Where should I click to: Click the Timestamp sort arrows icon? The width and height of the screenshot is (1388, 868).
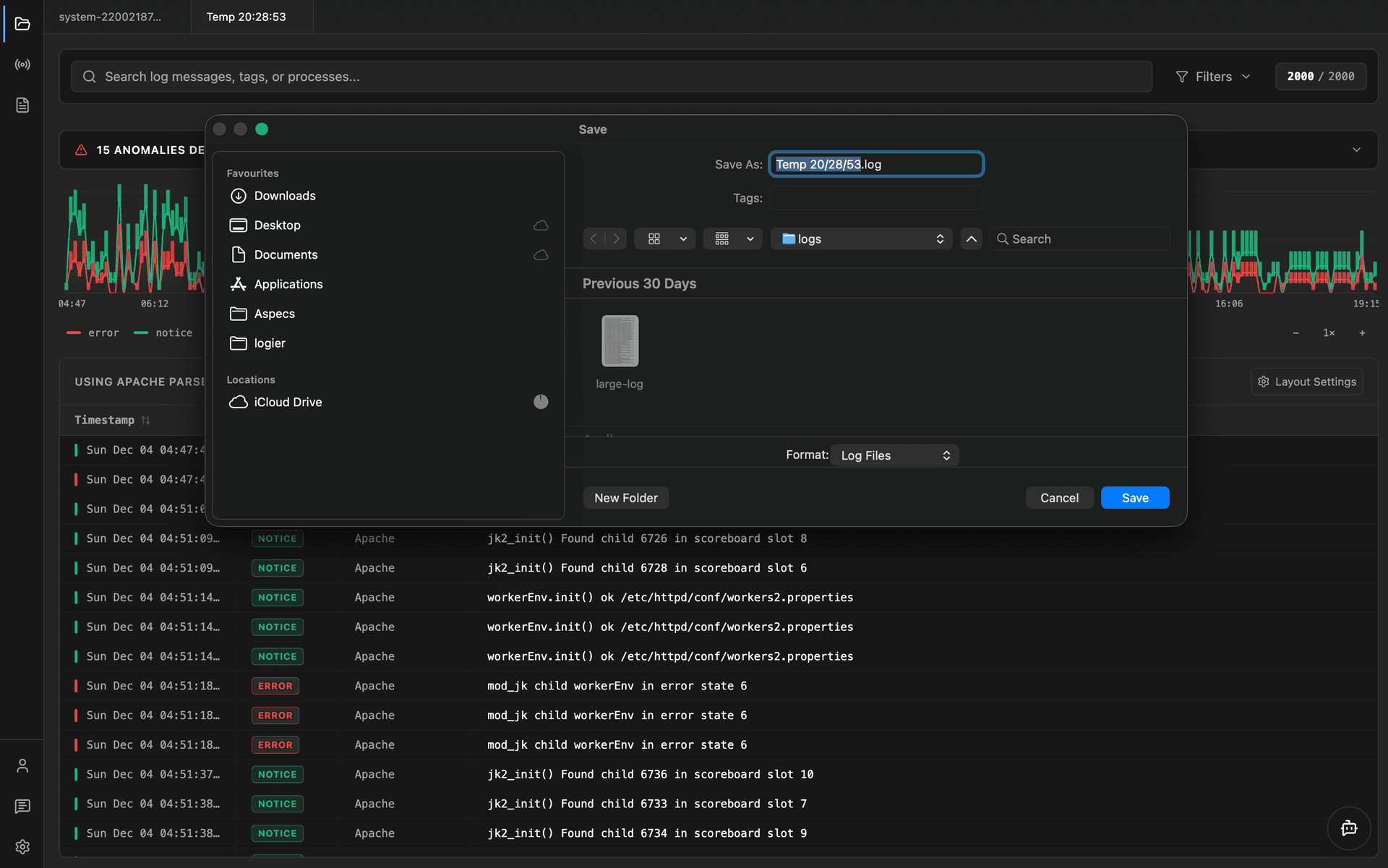click(145, 420)
